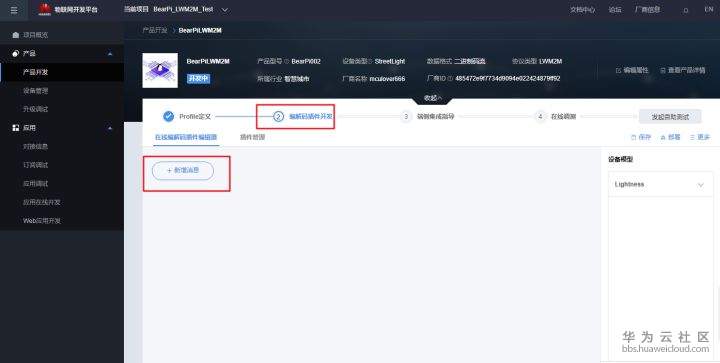Go to step 1 Profile定义
Screen dimensions: 720x363
coord(187,117)
